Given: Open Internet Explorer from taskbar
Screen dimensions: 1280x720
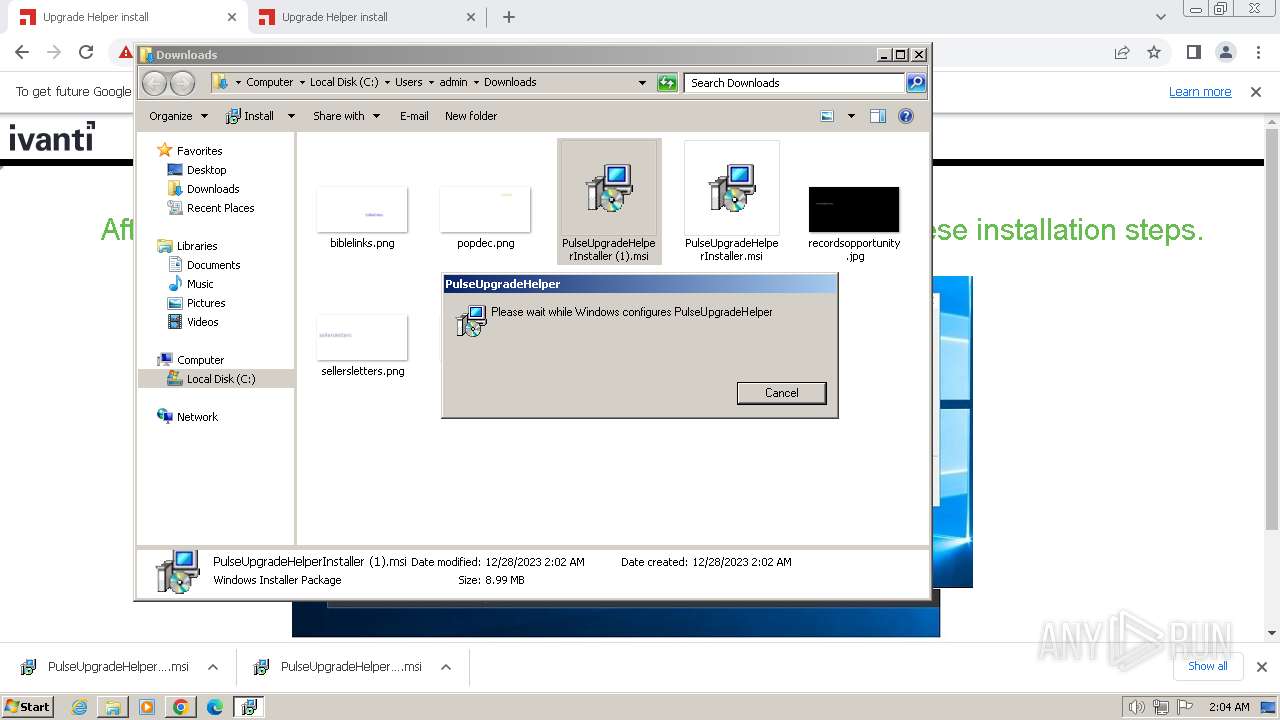Looking at the screenshot, I should (x=79, y=707).
